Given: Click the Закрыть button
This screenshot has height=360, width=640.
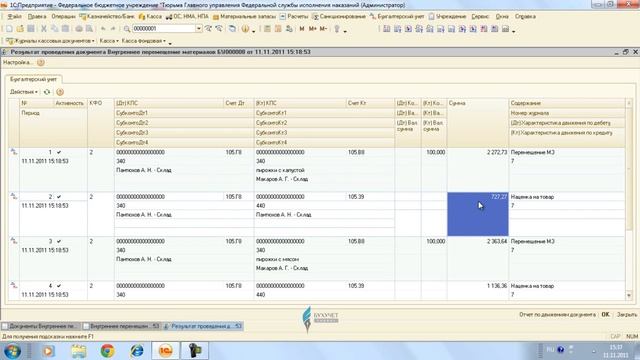Looking at the screenshot, I should tap(627, 315).
